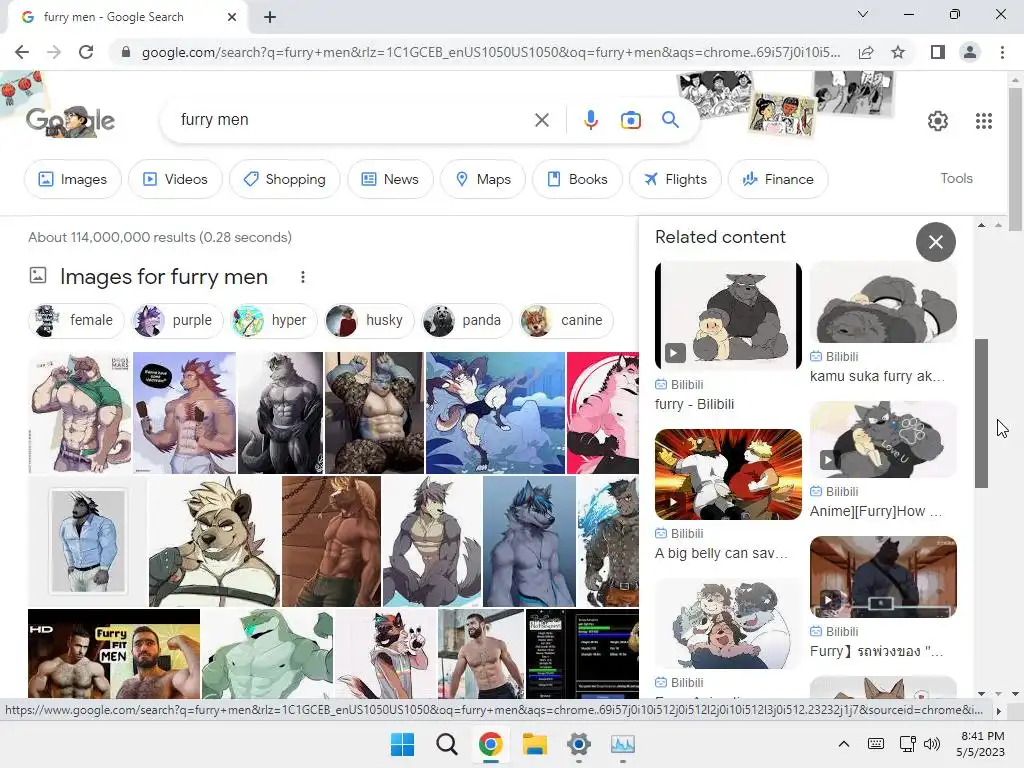Open the green crocodile image result
The height and width of the screenshot is (768, 1024).
point(267,654)
